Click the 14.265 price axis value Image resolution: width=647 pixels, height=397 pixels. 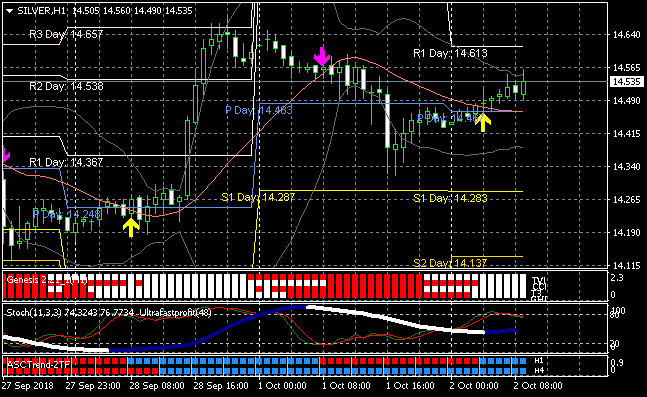point(626,200)
